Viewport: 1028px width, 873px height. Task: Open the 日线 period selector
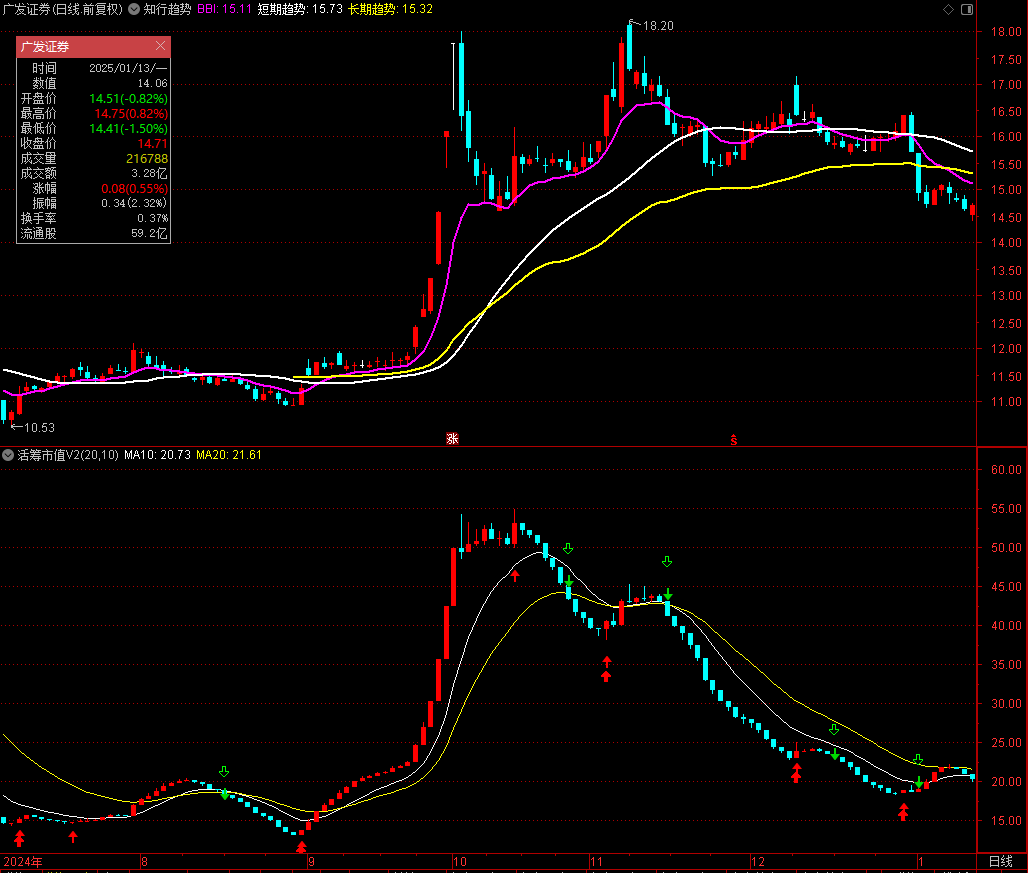1001,861
